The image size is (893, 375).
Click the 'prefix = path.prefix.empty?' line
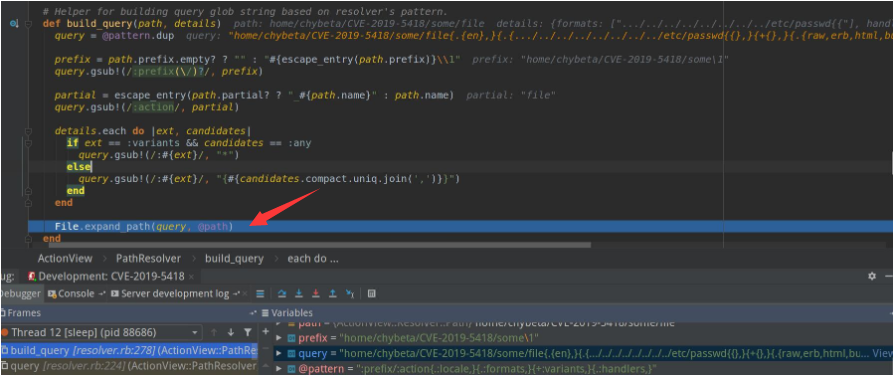257,59
